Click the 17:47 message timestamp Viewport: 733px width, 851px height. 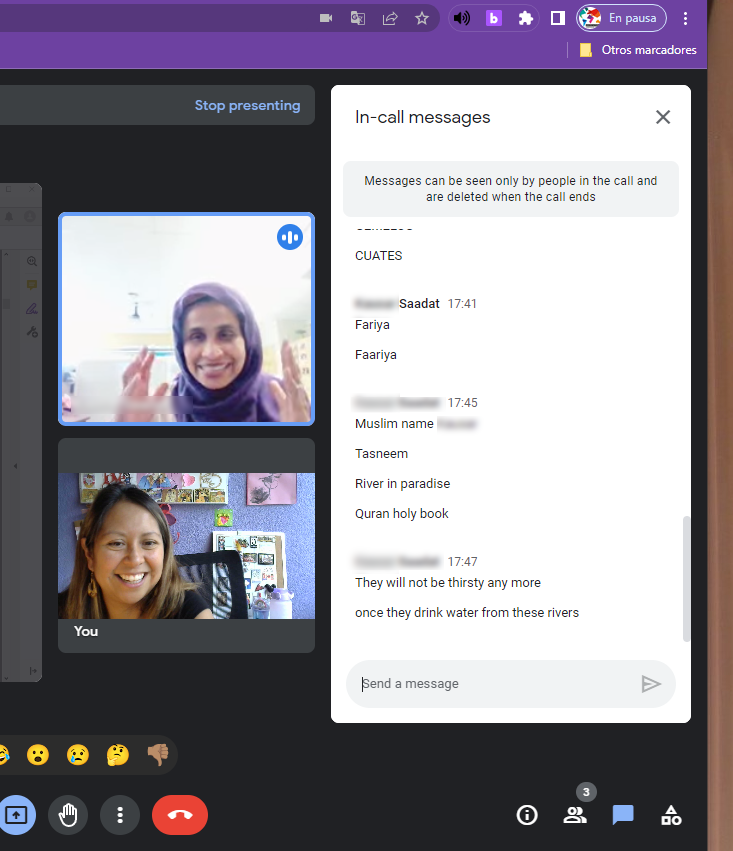click(462, 562)
